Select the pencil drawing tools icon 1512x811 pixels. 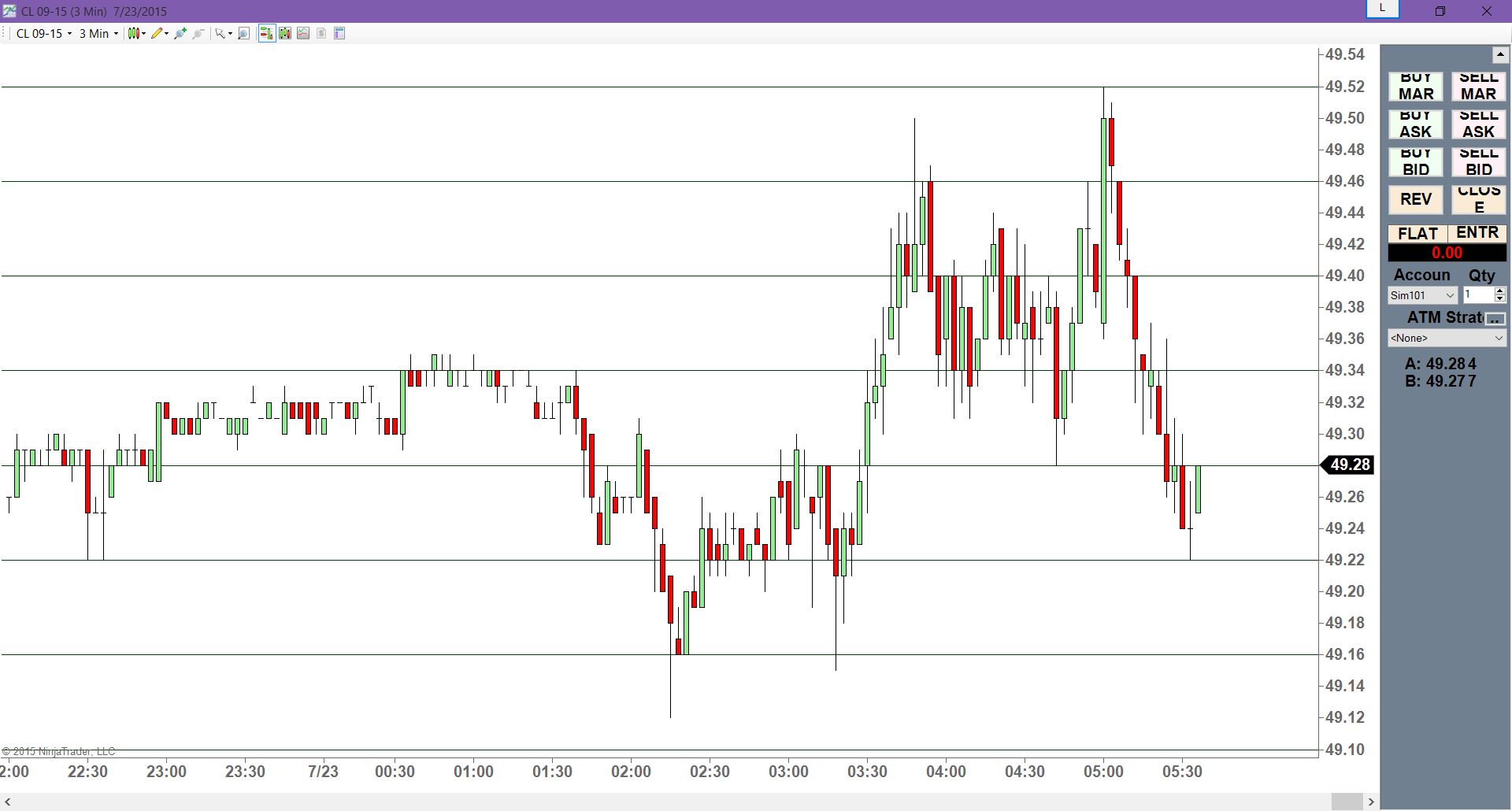(x=157, y=33)
